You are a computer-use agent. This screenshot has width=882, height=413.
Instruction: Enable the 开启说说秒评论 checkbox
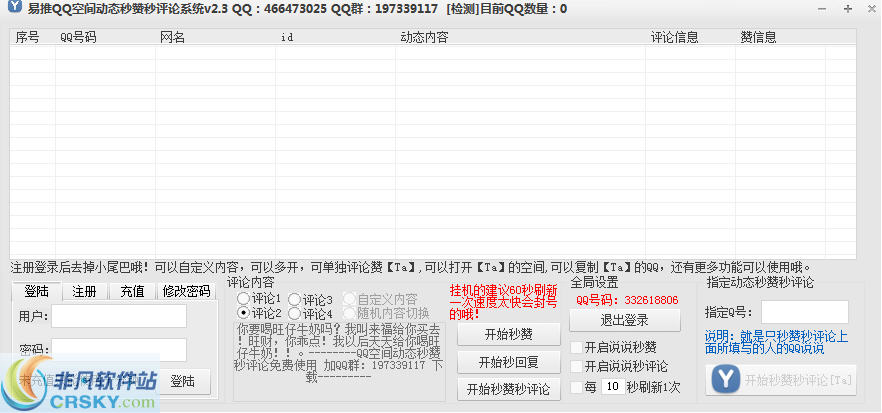click(x=577, y=367)
